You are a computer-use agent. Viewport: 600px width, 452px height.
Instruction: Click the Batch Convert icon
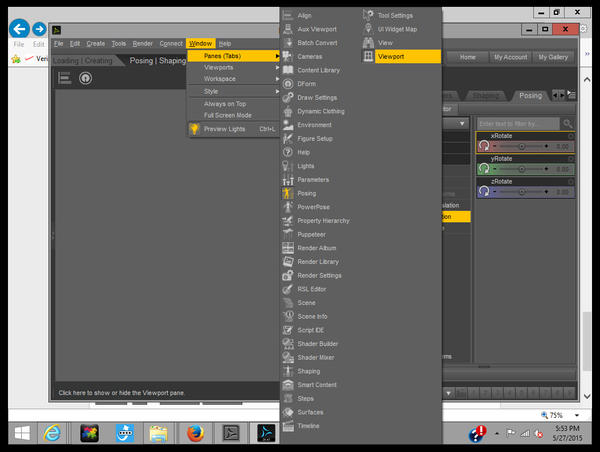point(288,43)
